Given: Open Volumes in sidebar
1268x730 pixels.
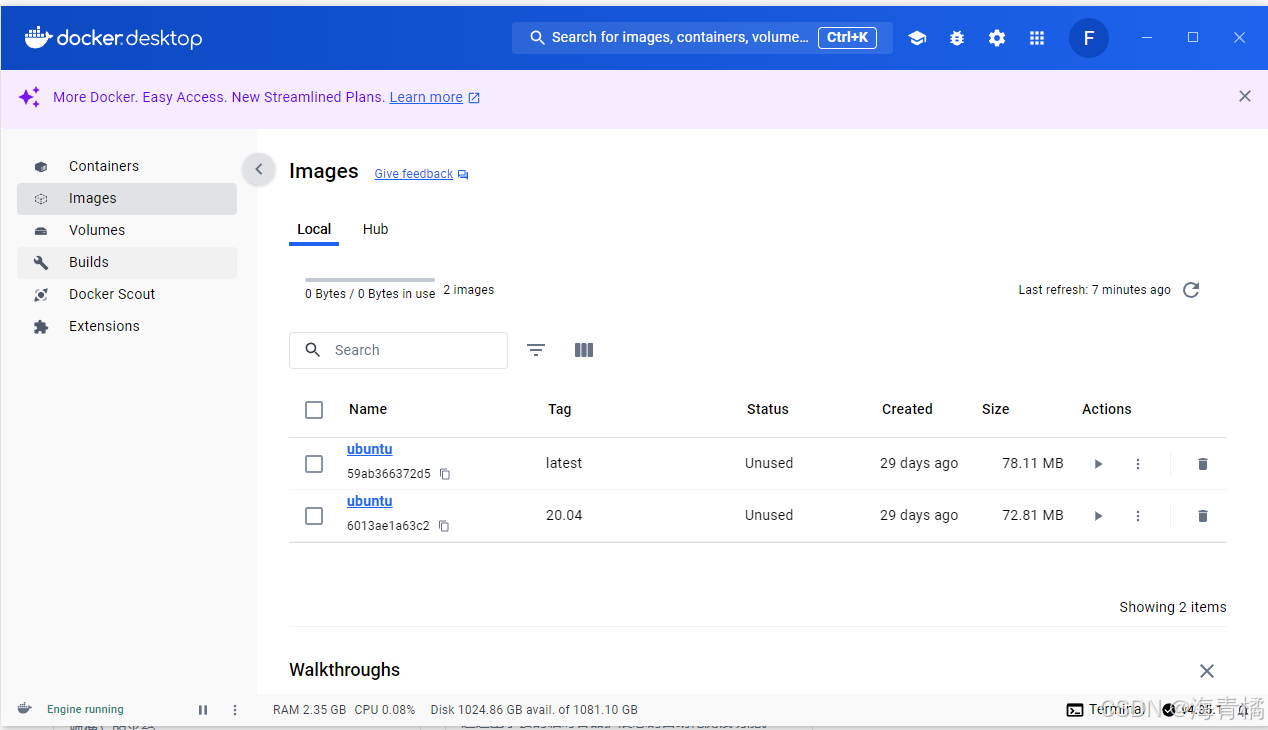Looking at the screenshot, I should (127, 230).
